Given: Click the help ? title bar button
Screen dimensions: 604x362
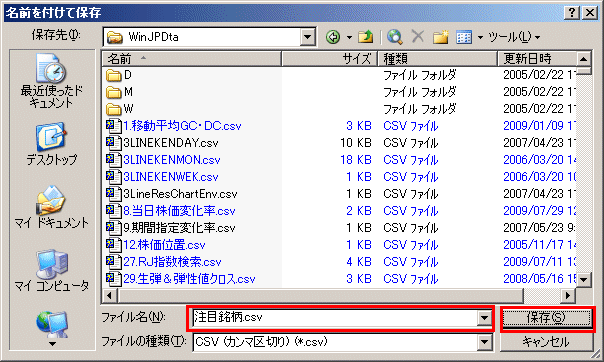Looking at the screenshot, I should tap(572, 13).
